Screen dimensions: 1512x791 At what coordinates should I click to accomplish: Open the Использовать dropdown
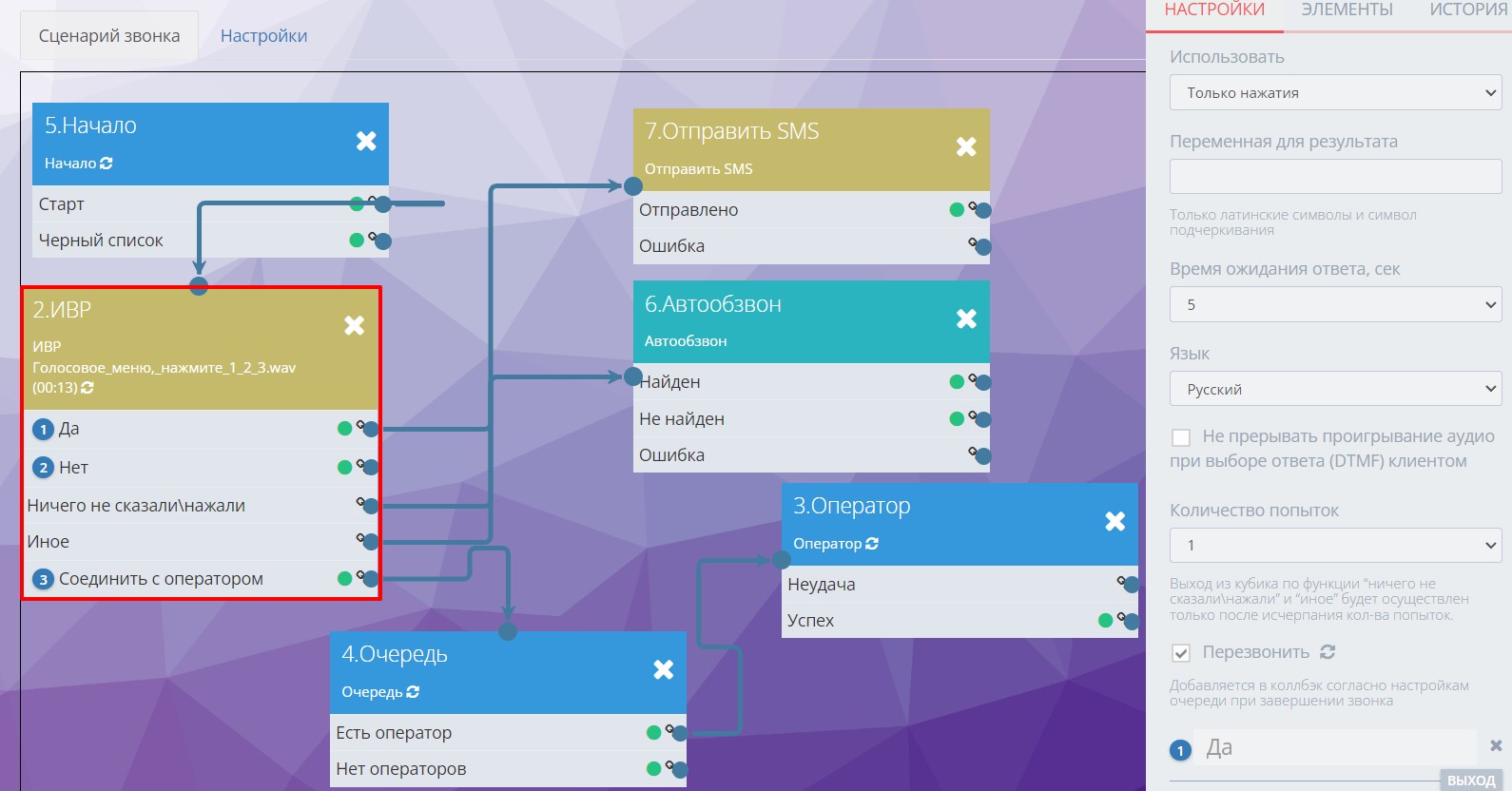click(x=1335, y=93)
